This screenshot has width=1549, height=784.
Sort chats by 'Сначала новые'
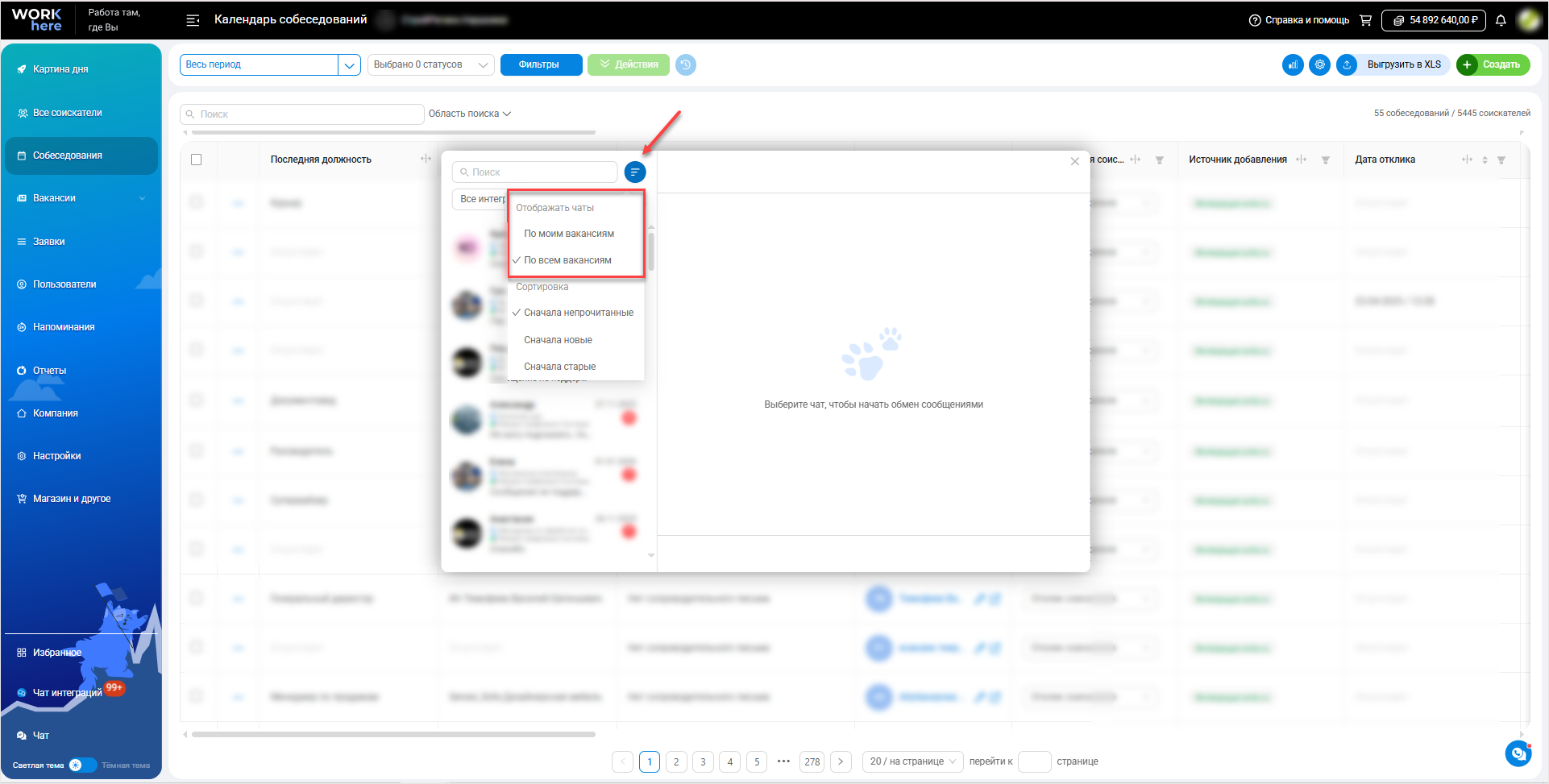[x=558, y=340]
